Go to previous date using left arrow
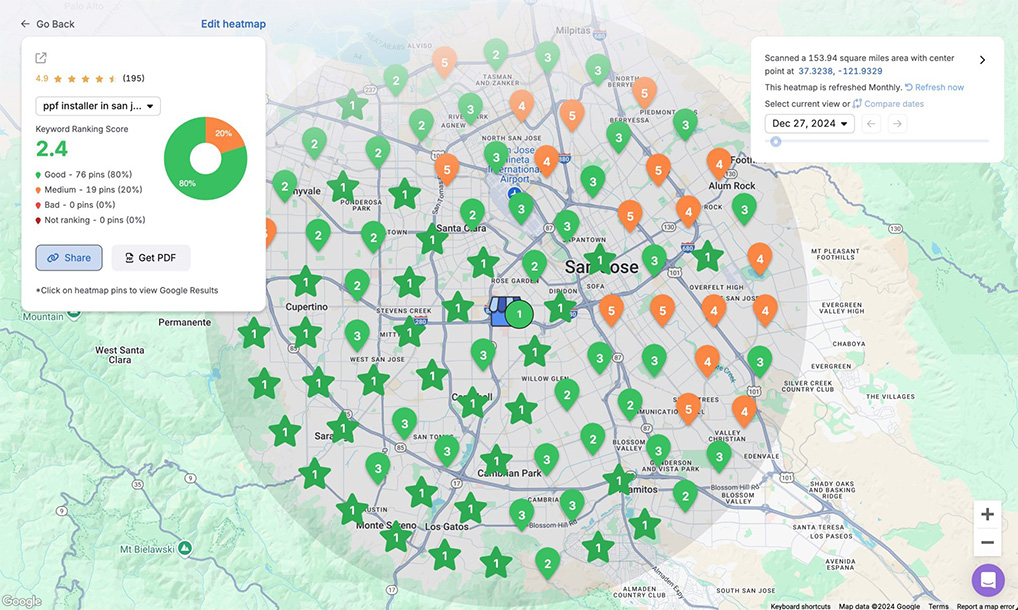Screen dimensions: 1018x610 click(870, 124)
